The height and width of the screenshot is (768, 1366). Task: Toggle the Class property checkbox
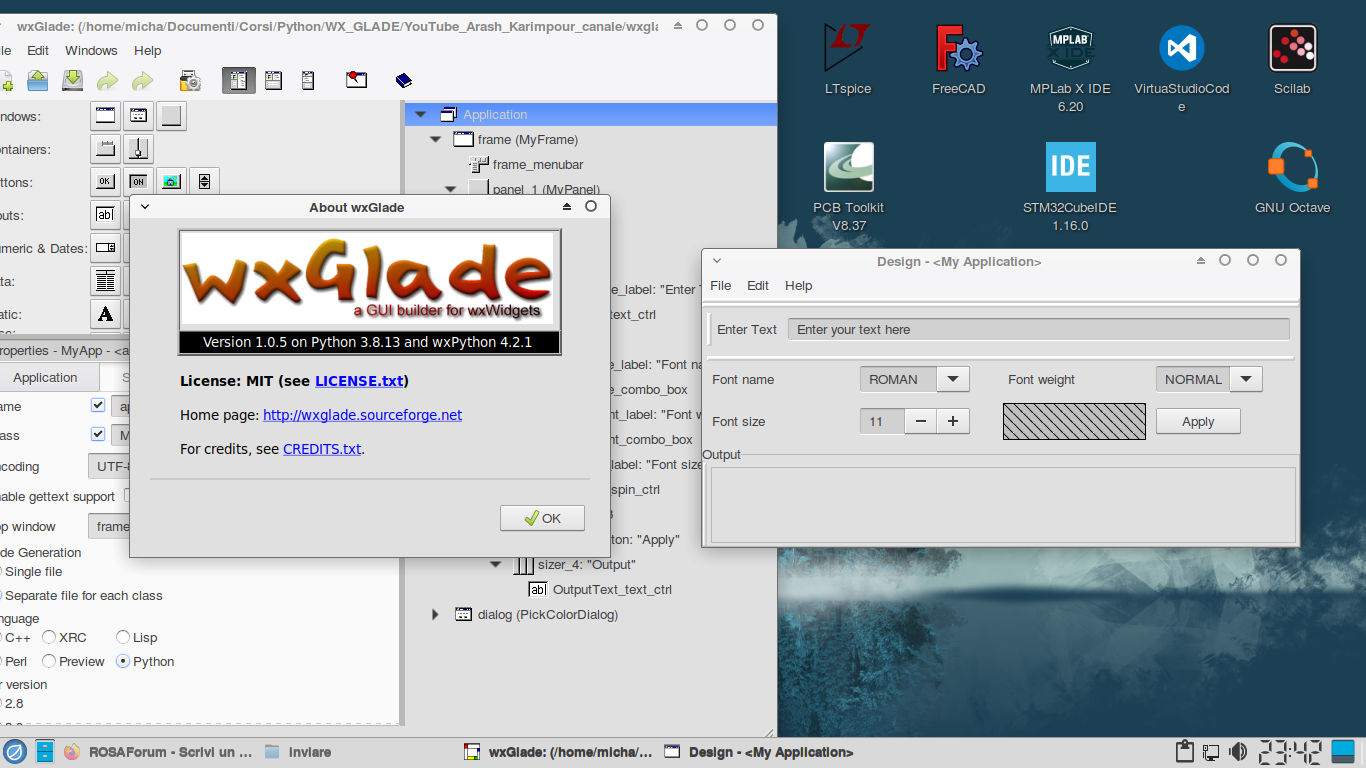[98, 435]
